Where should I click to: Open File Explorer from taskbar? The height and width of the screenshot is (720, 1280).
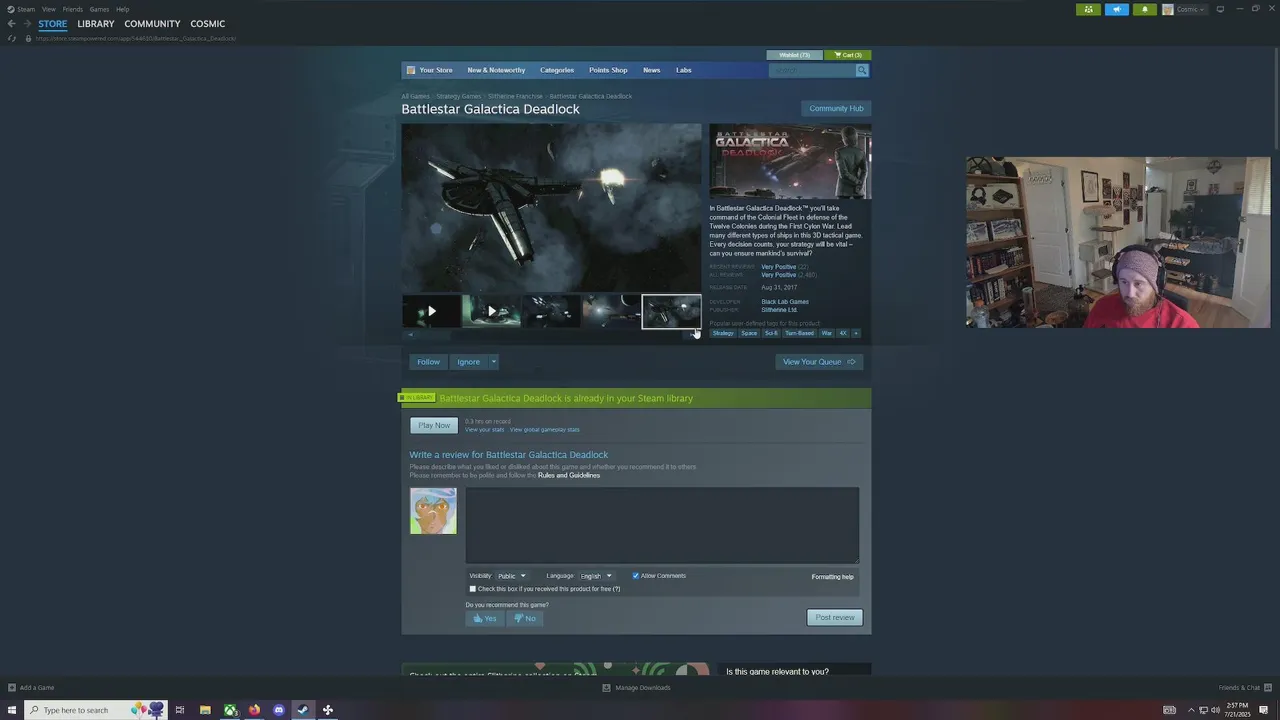pyautogui.click(x=205, y=710)
